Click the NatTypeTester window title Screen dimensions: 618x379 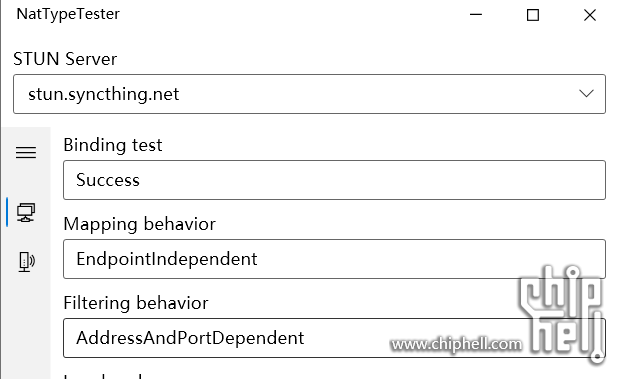pos(68,14)
